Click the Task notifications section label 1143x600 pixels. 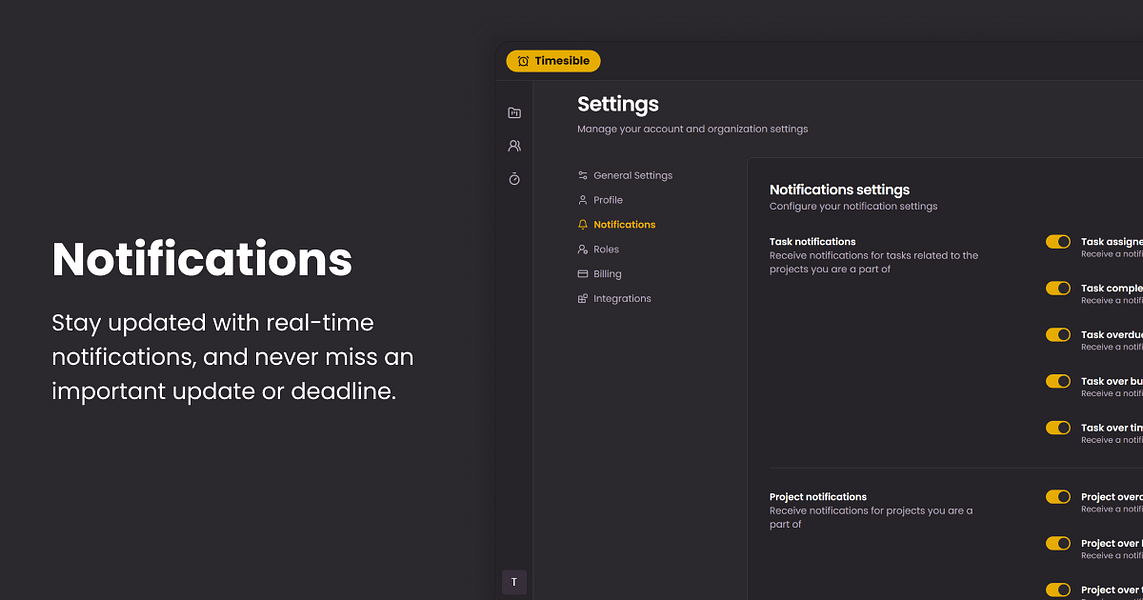point(813,242)
